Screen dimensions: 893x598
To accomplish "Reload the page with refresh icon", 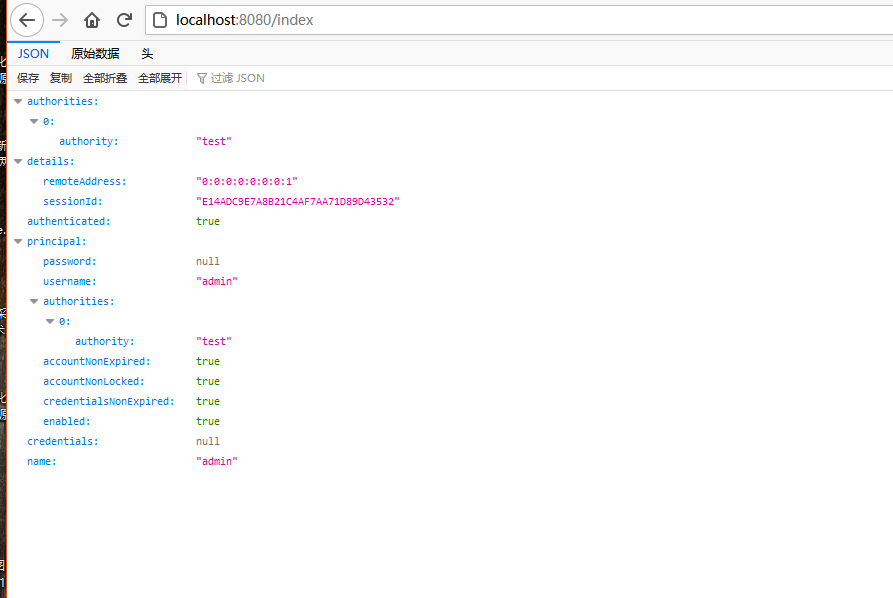I will pos(124,20).
